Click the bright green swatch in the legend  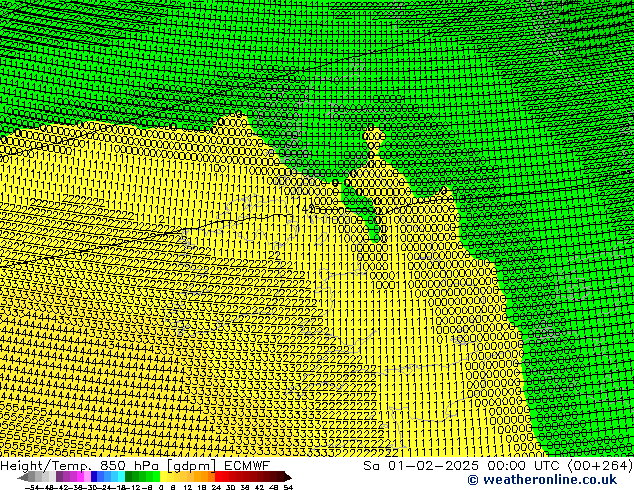click(156, 476)
